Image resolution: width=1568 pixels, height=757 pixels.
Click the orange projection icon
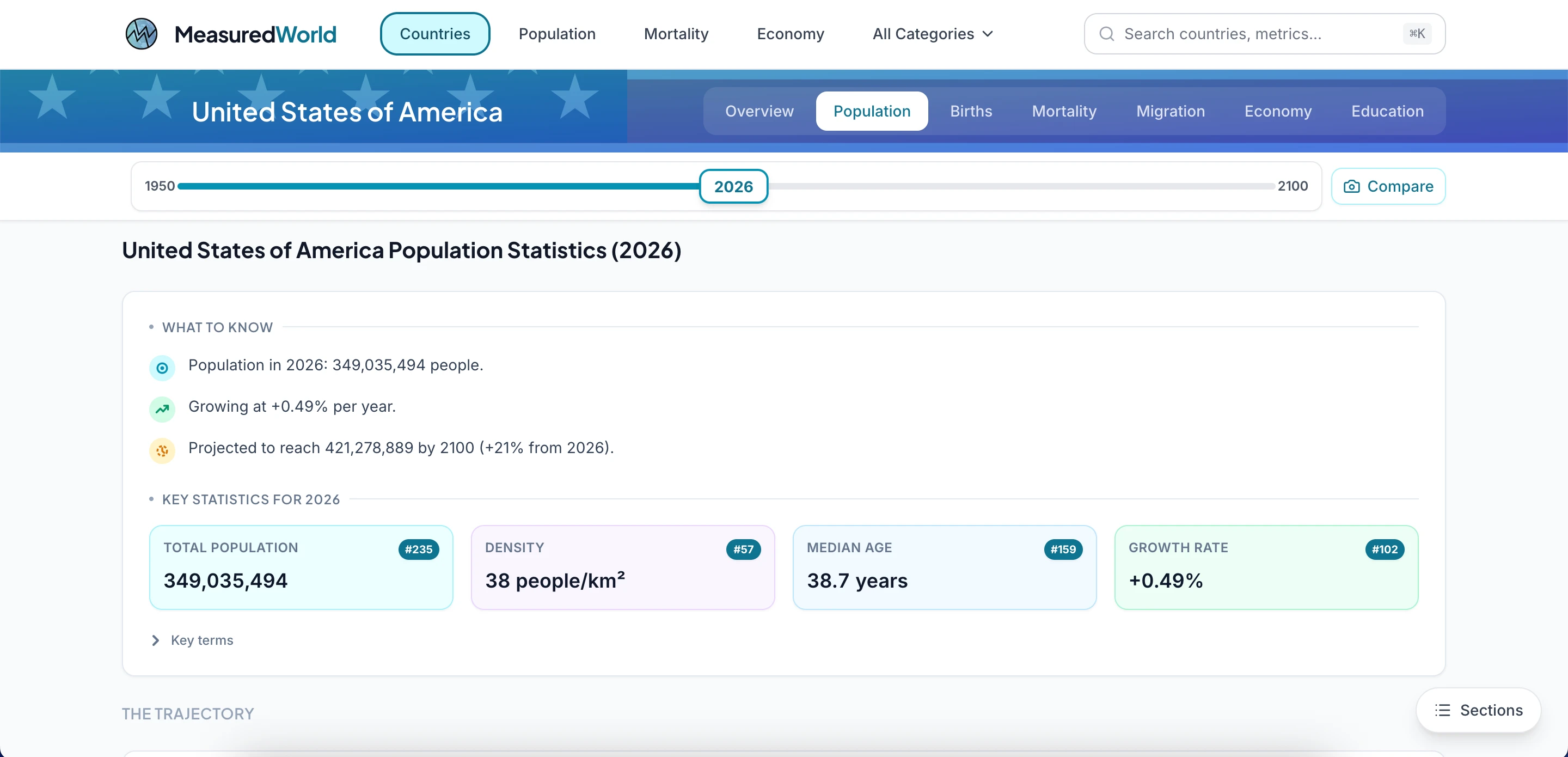pos(162,451)
